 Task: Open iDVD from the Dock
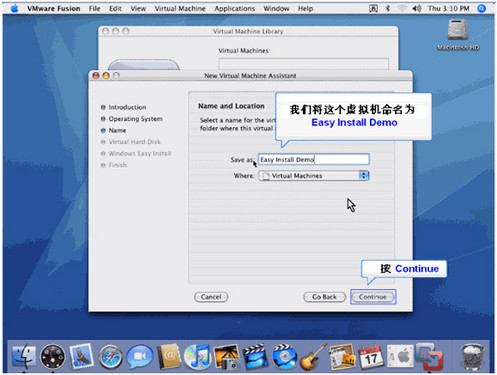tap(284, 356)
